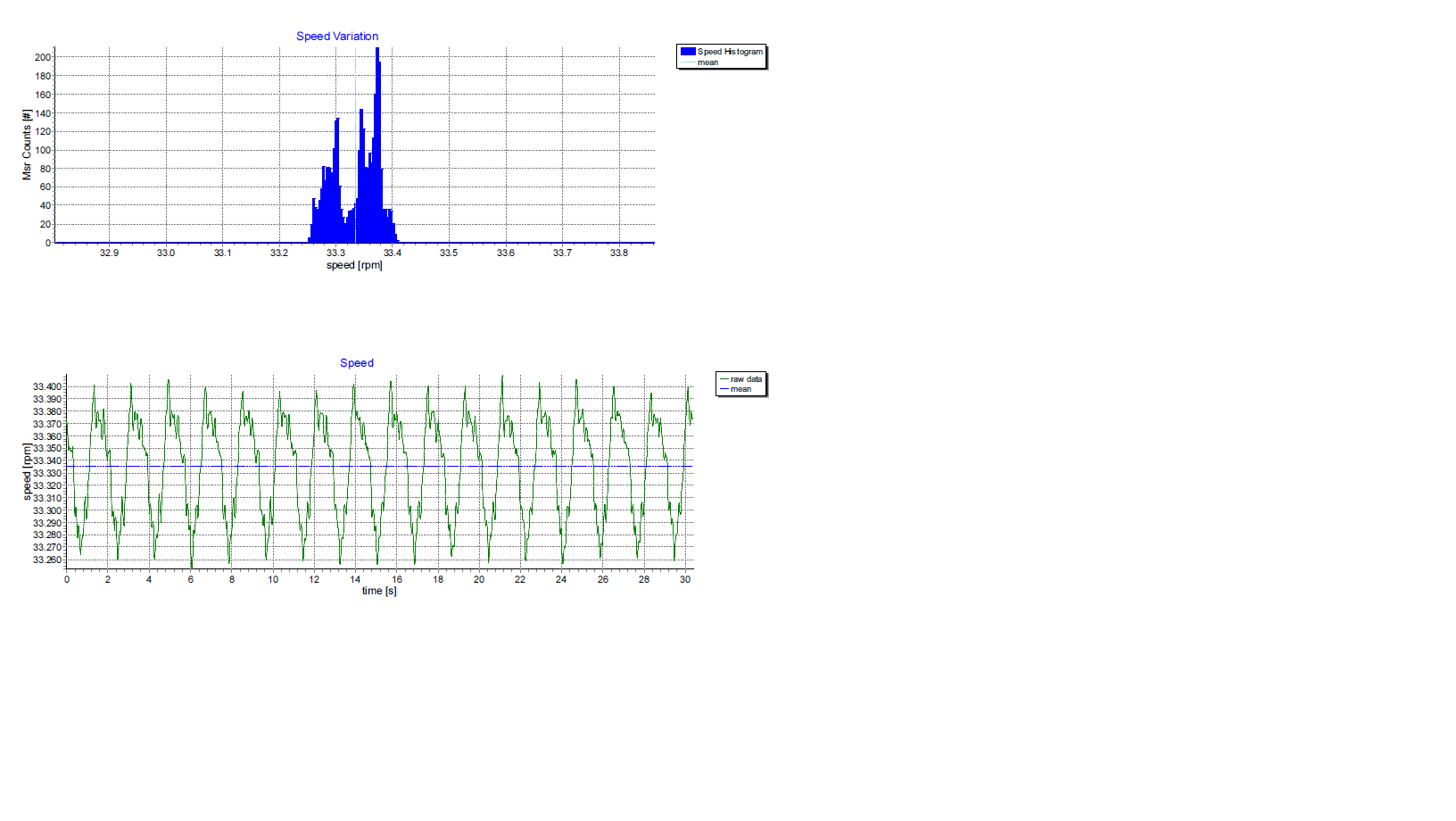Click the 33.6 tick on histogram axis

pos(506,253)
